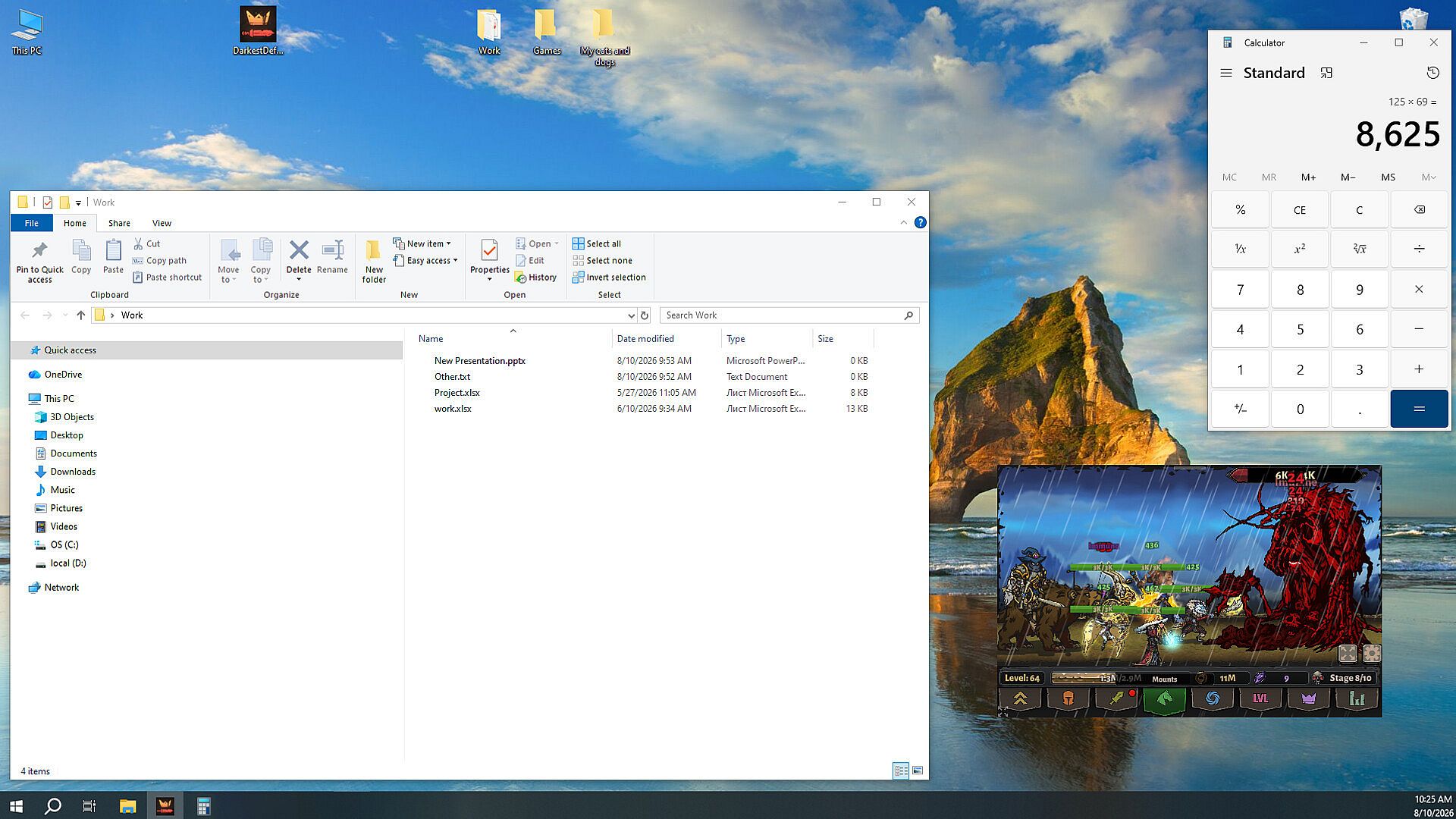Open the statistics bars tab in game
This screenshot has width=1456, height=819.
tap(1357, 698)
